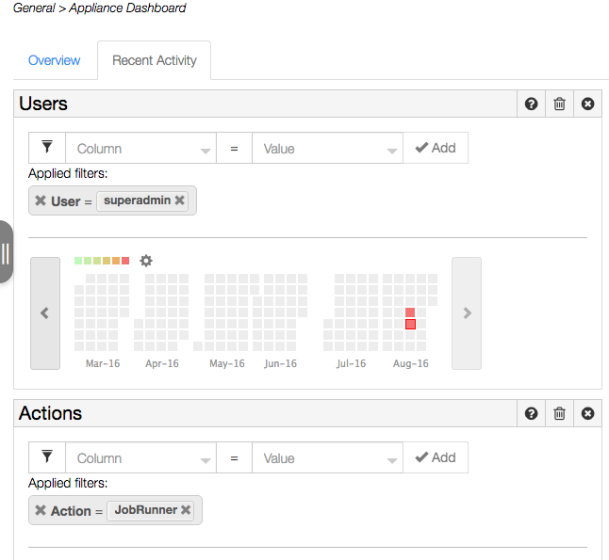Open the Users Value dropdown

(327, 148)
